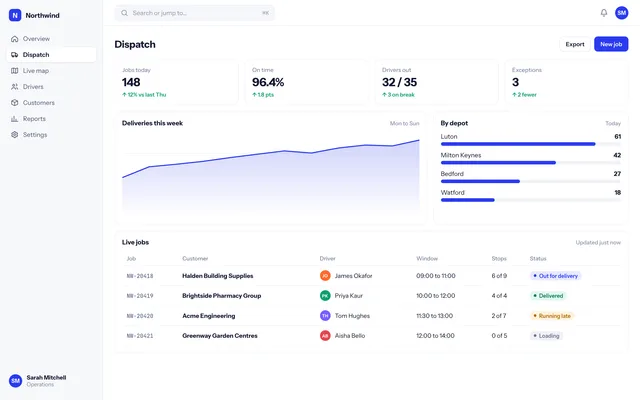Focus the Search or jump to field
The width and height of the screenshot is (640, 400).
point(195,13)
